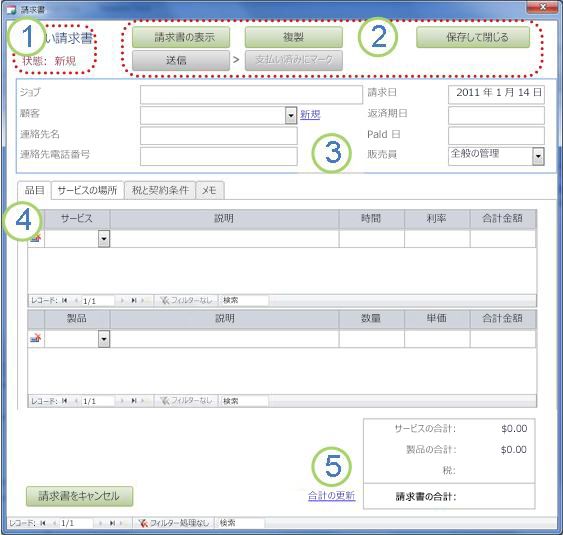Click the 説明 cell in the 製品 grid row

(224, 339)
